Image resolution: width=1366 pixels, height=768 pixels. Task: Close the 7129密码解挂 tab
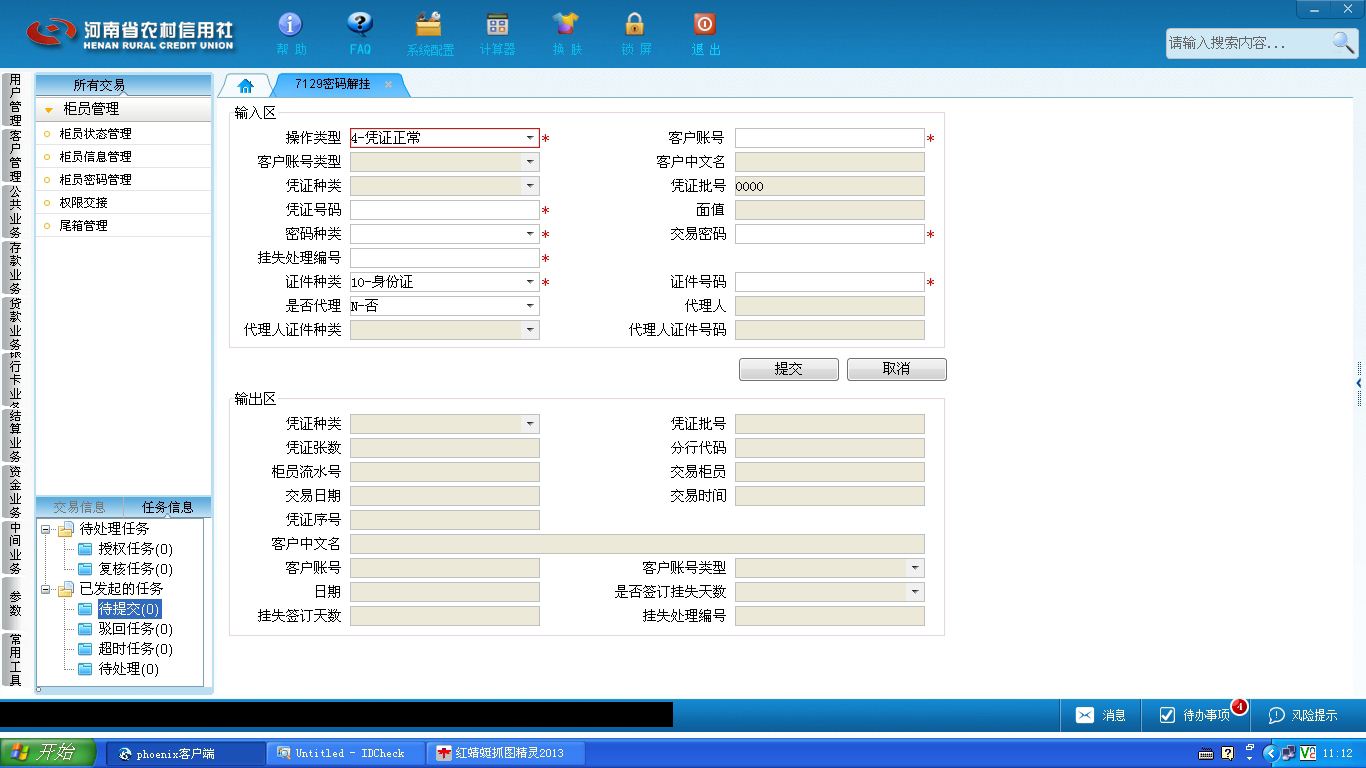point(388,85)
